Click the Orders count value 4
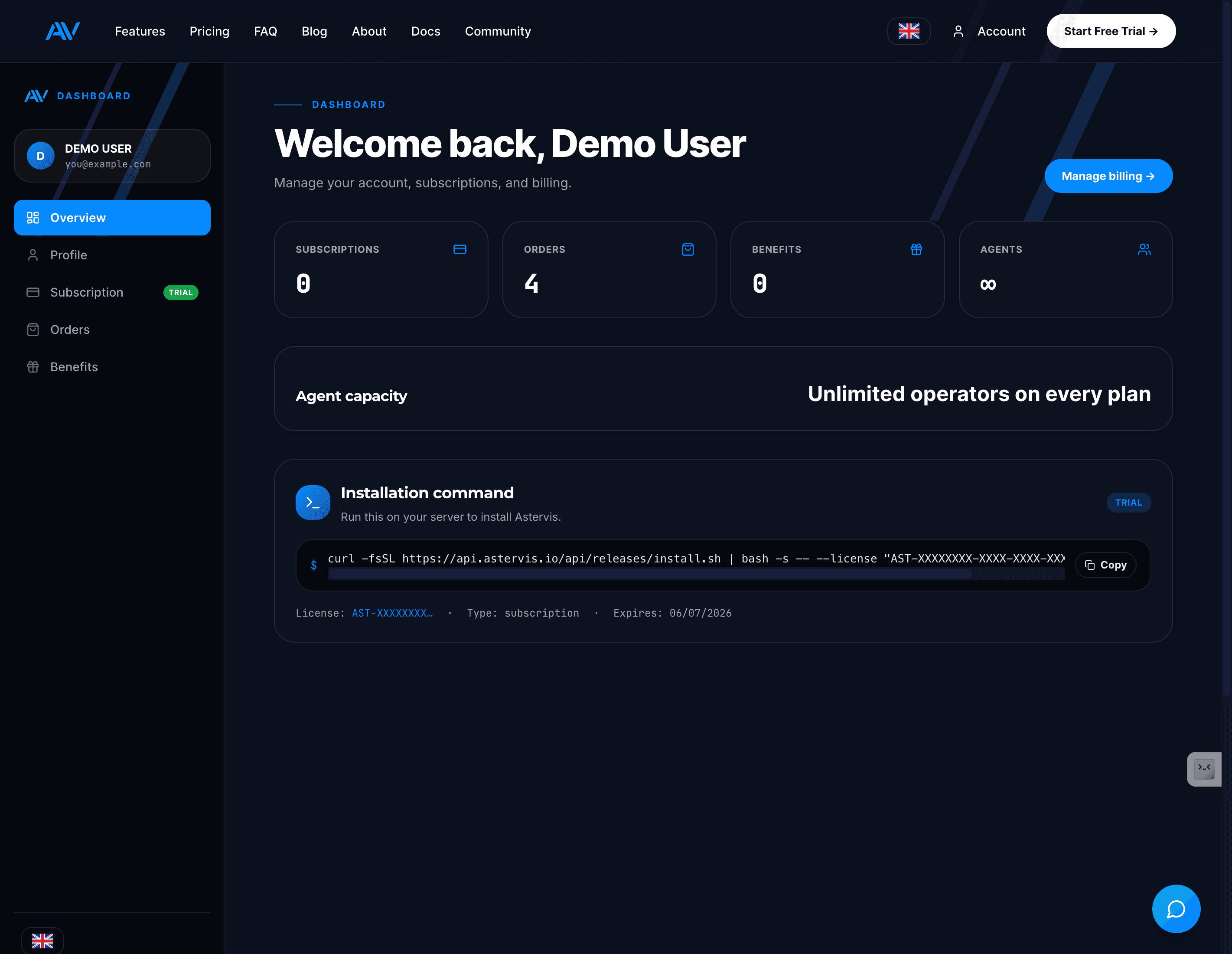The width and height of the screenshot is (1232, 954). pos(531,283)
